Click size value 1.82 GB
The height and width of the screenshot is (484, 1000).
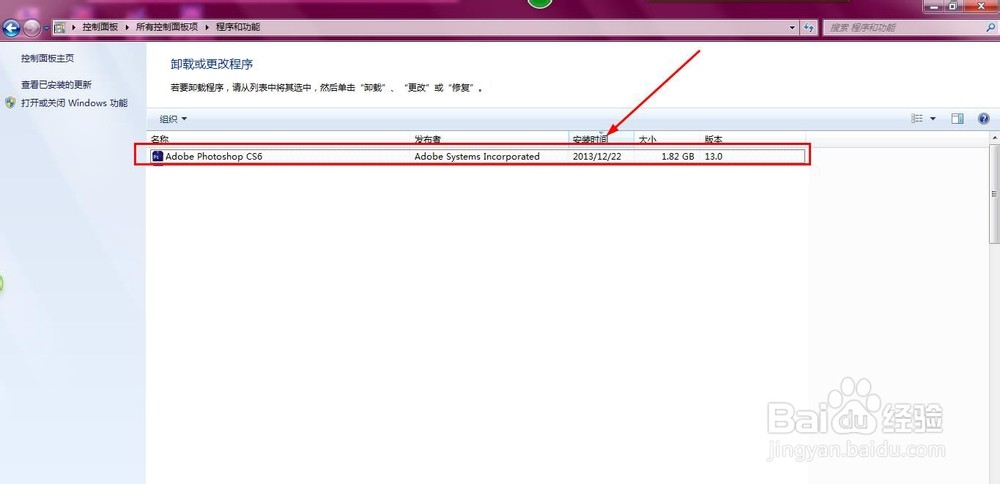pos(677,156)
